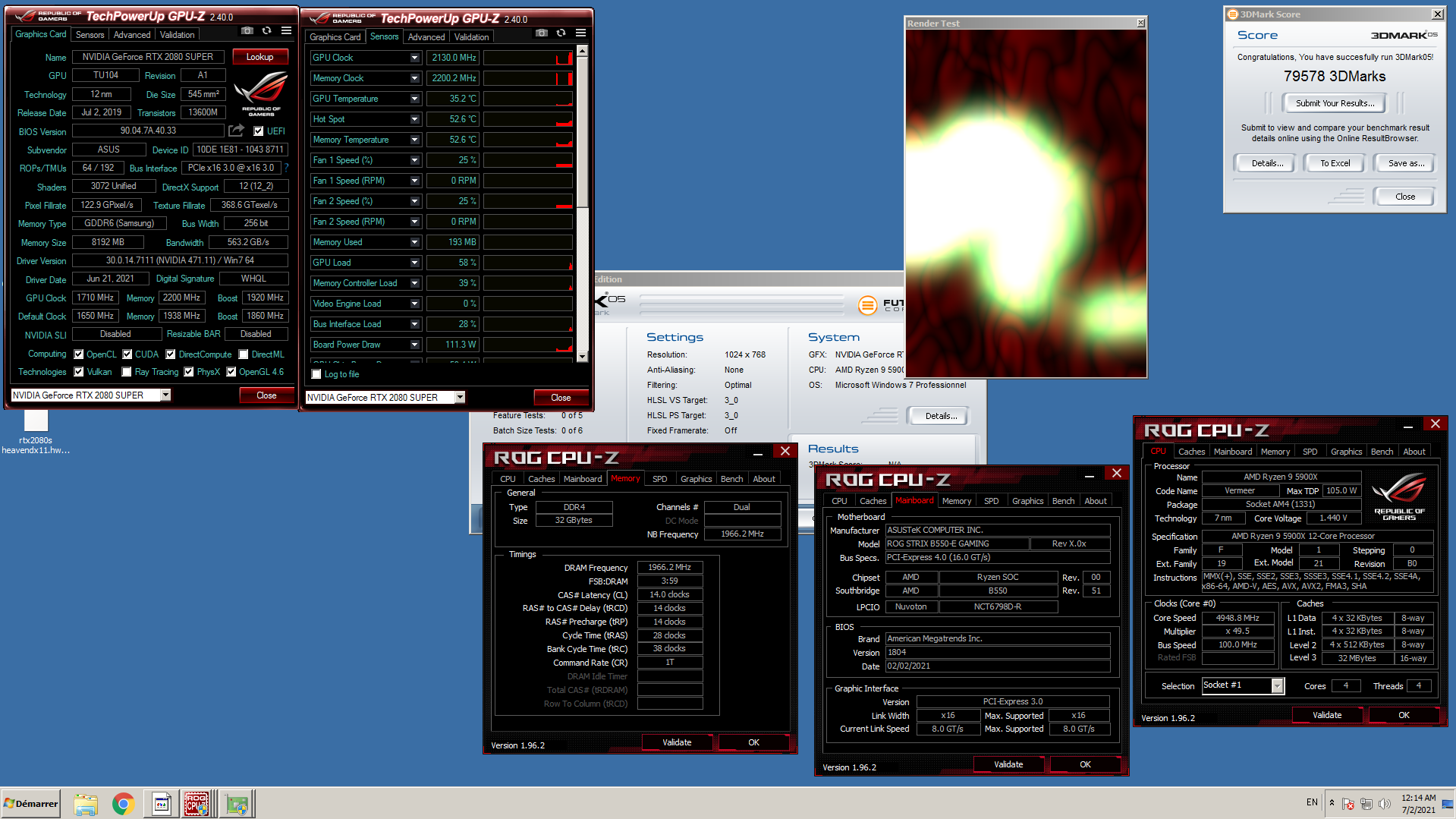This screenshot has width=1456, height=819.
Task: Click refresh icon in GPU-Z Sensors window
Action: click(561, 33)
